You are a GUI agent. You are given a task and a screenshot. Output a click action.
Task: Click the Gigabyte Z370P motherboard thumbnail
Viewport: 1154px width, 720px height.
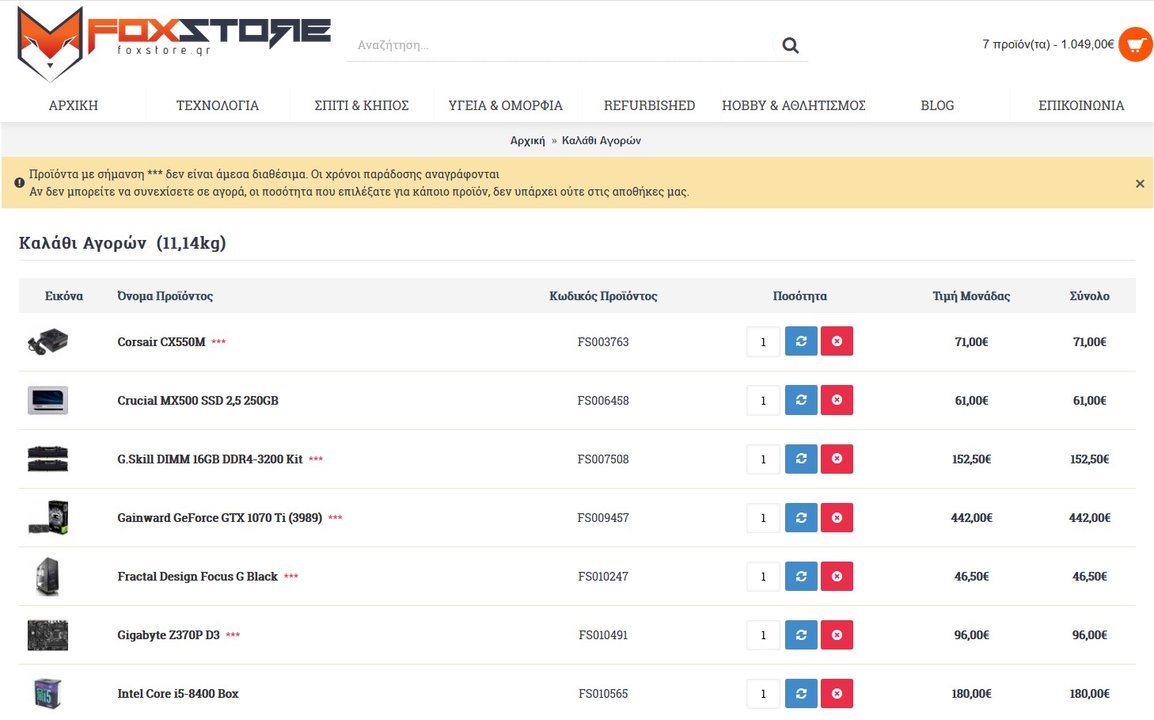pyautogui.click(x=48, y=635)
